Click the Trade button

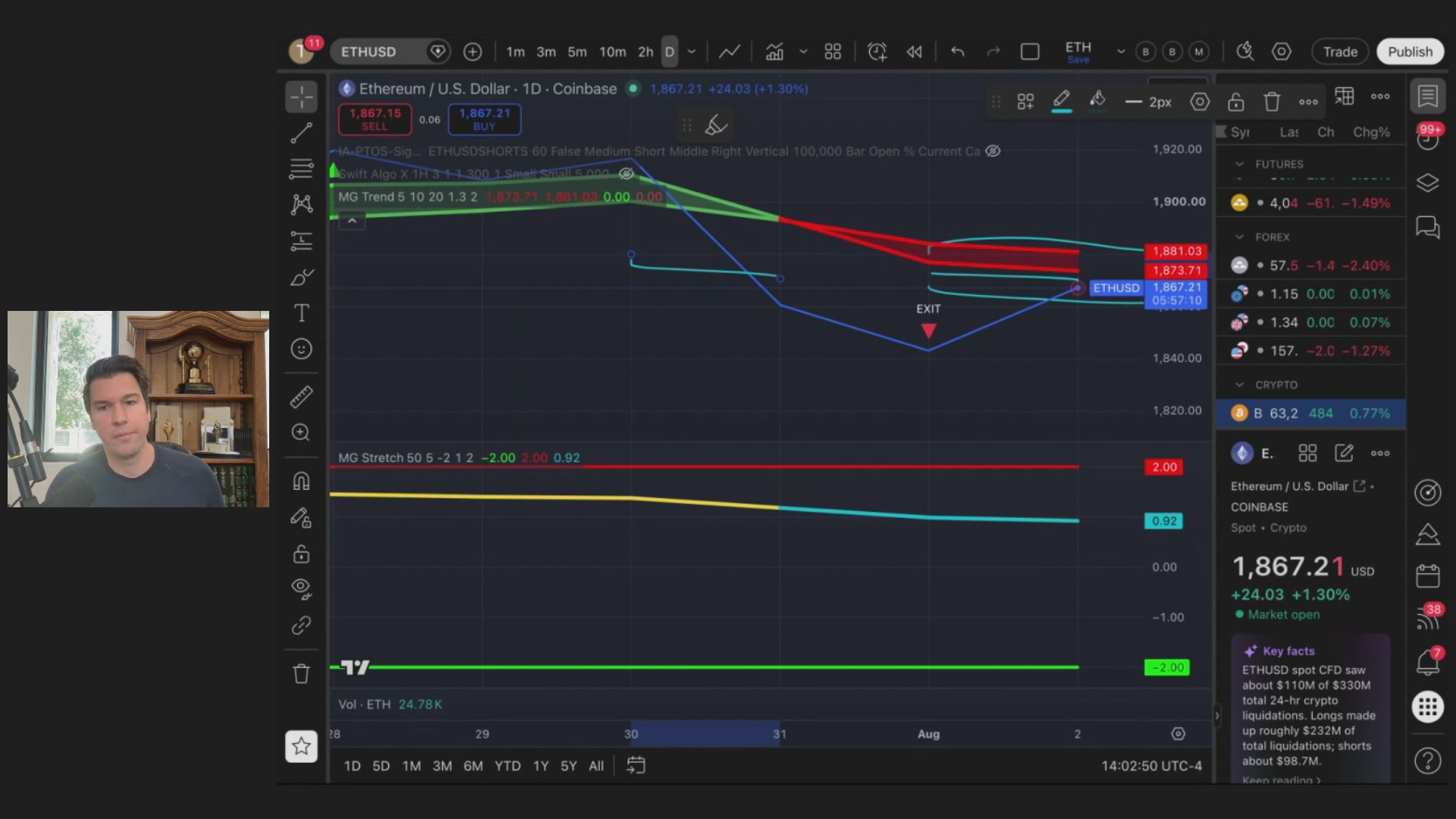[x=1340, y=52]
